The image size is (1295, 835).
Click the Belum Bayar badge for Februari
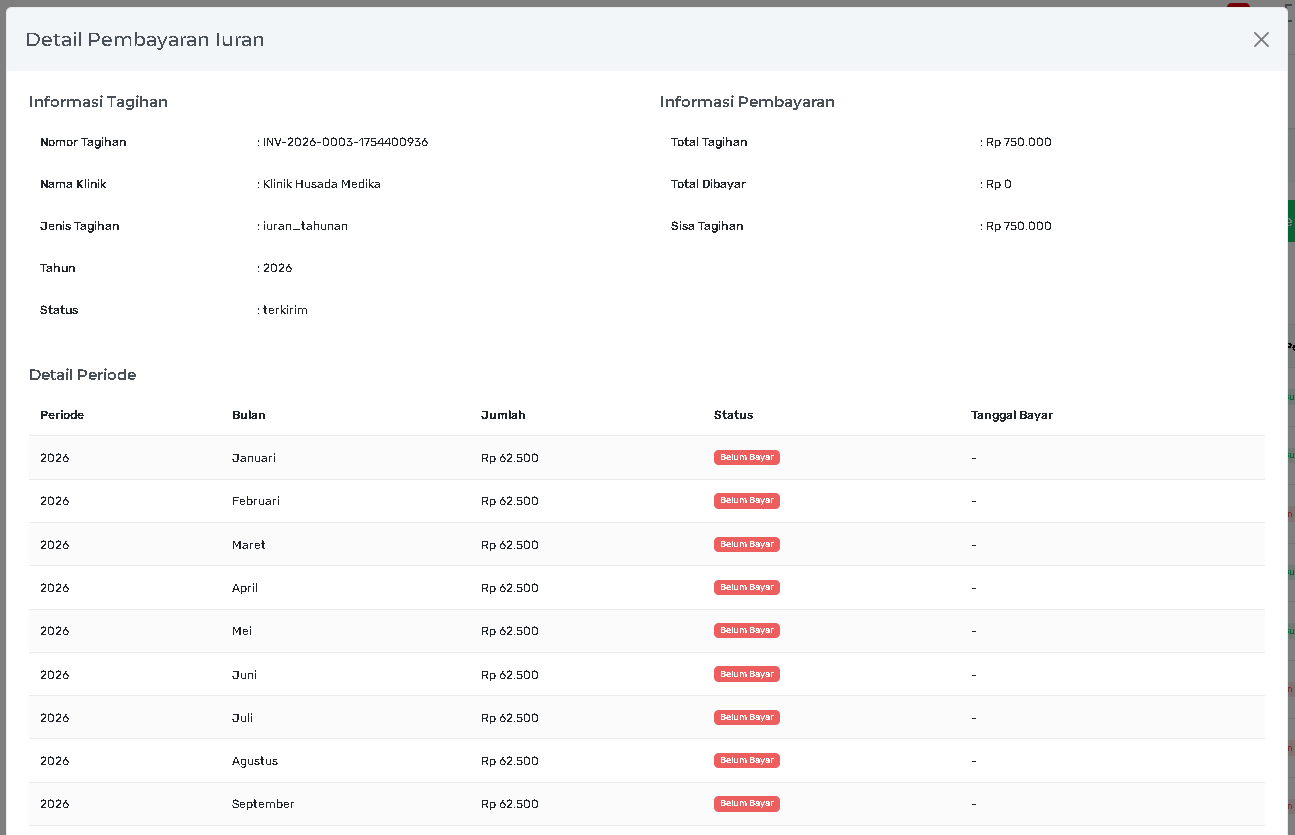click(746, 500)
